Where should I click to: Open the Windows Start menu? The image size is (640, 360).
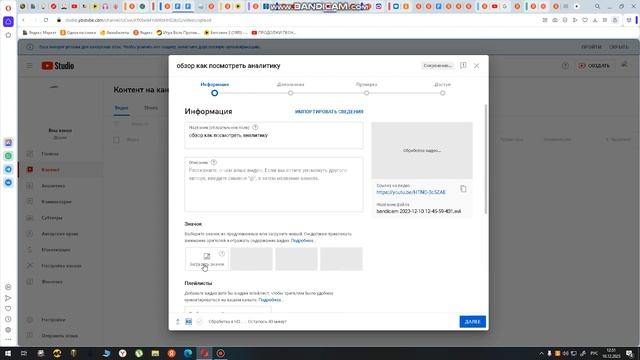(x=8, y=353)
